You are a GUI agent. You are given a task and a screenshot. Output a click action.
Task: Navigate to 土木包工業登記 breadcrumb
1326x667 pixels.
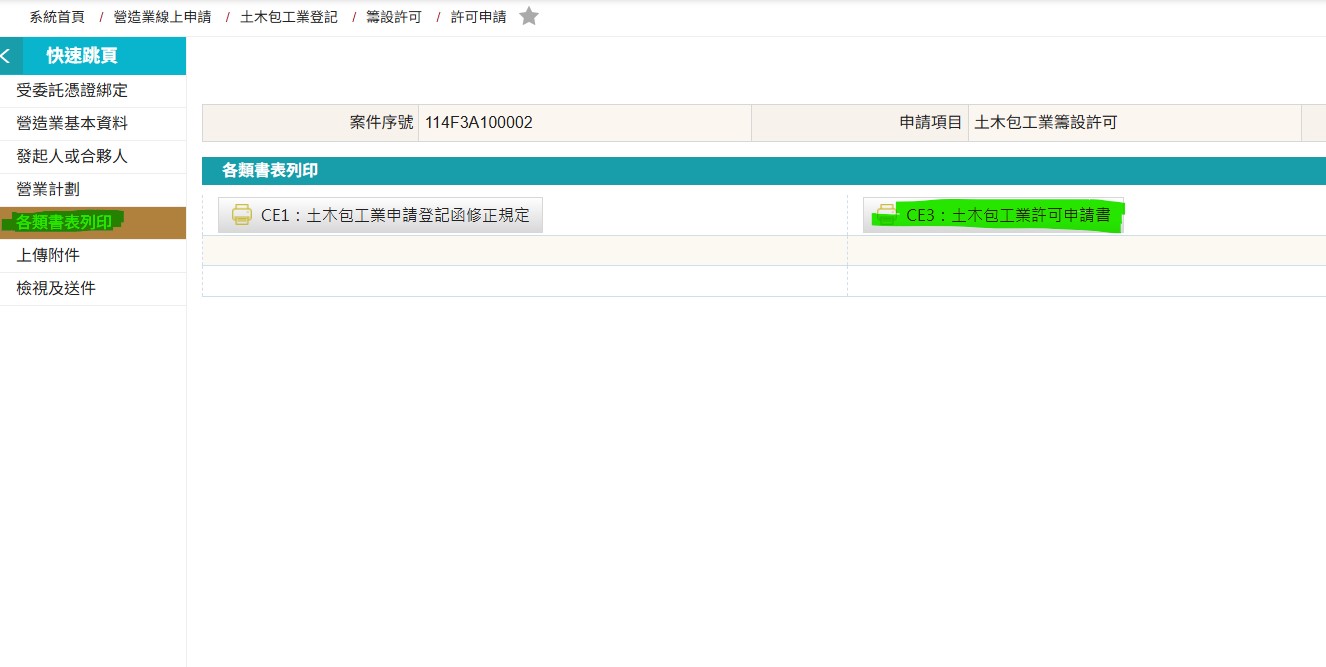tap(289, 17)
